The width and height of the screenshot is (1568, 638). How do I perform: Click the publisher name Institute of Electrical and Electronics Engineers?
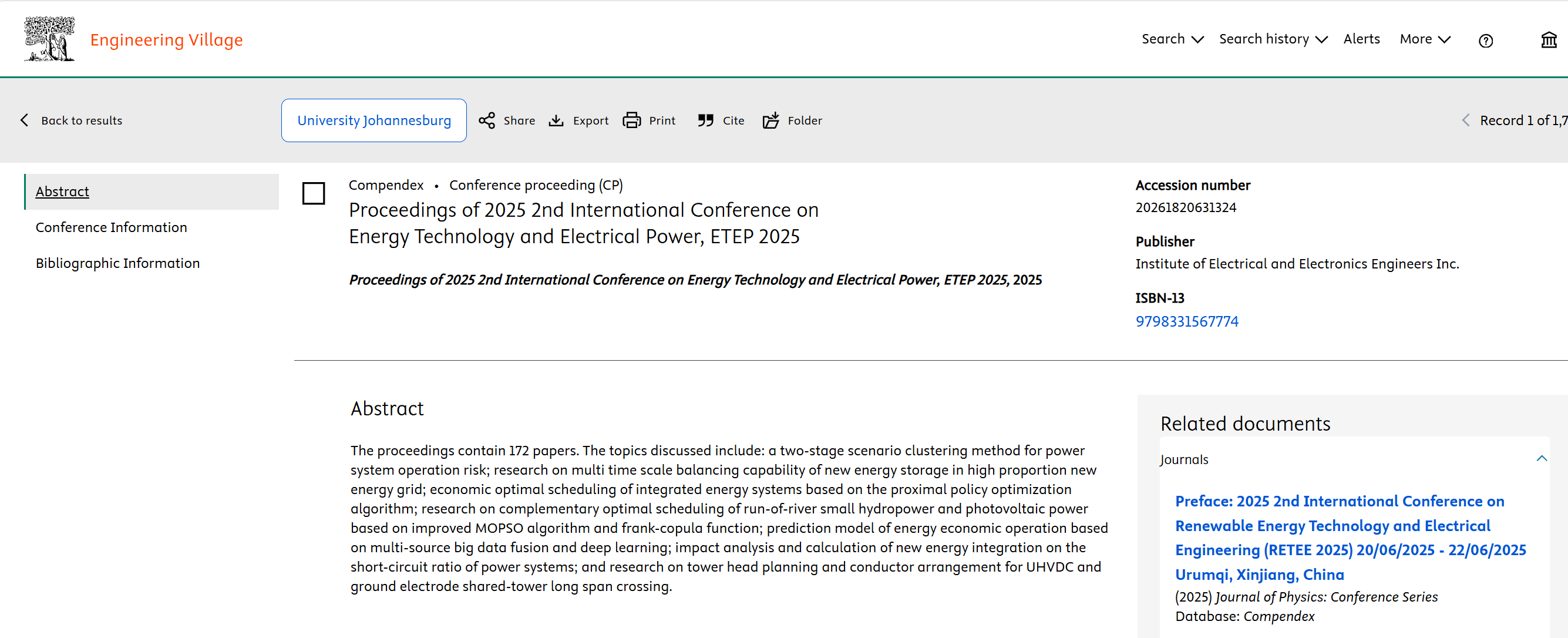(x=1297, y=264)
